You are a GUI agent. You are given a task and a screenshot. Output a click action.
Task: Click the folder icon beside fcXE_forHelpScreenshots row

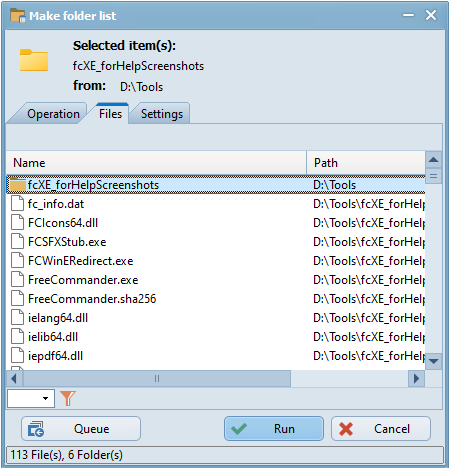click(x=18, y=185)
